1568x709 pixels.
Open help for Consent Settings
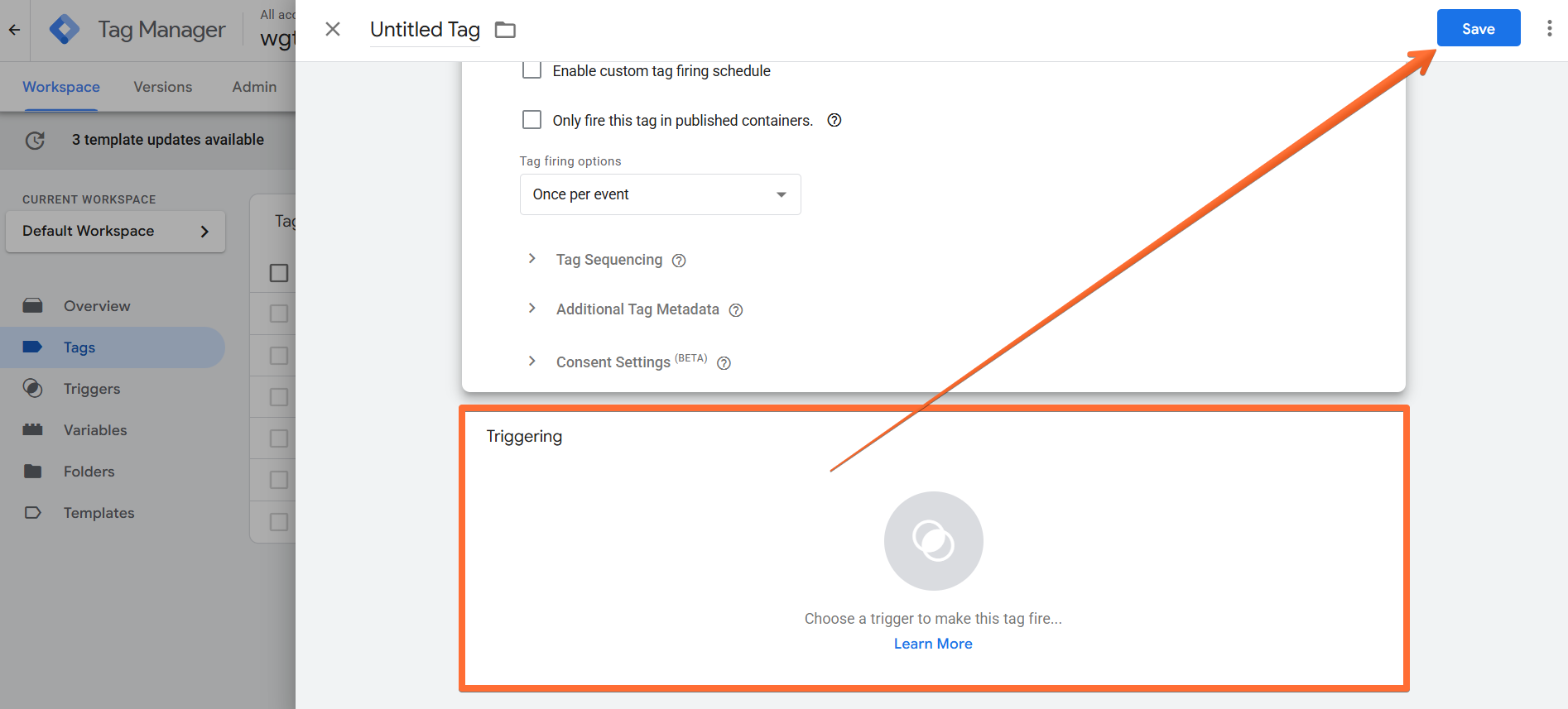pyautogui.click(x=724, y=363)
